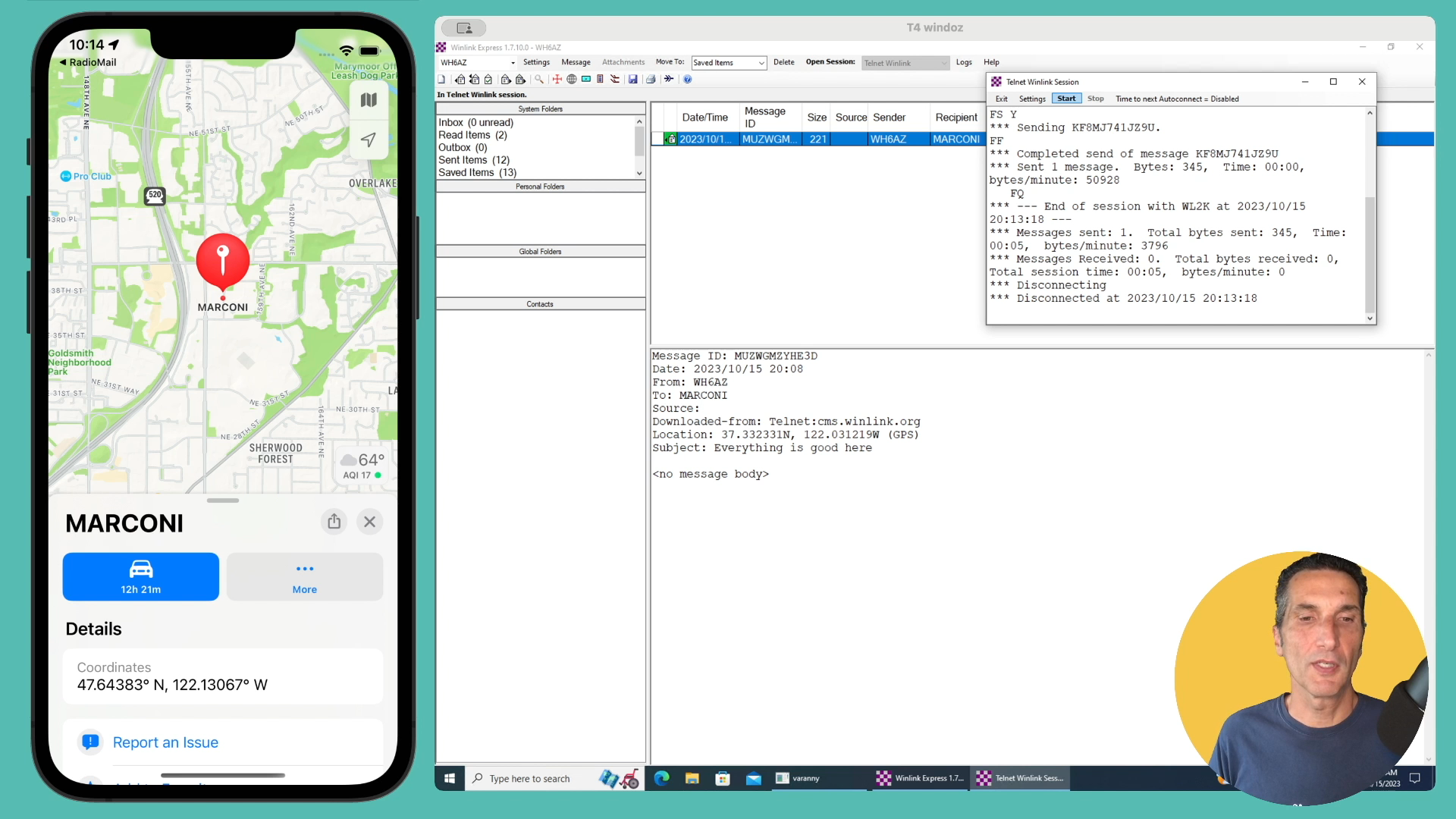Open Mail app from the taskbar
The height and width of the screenshot is (819, 1456).
753,778
